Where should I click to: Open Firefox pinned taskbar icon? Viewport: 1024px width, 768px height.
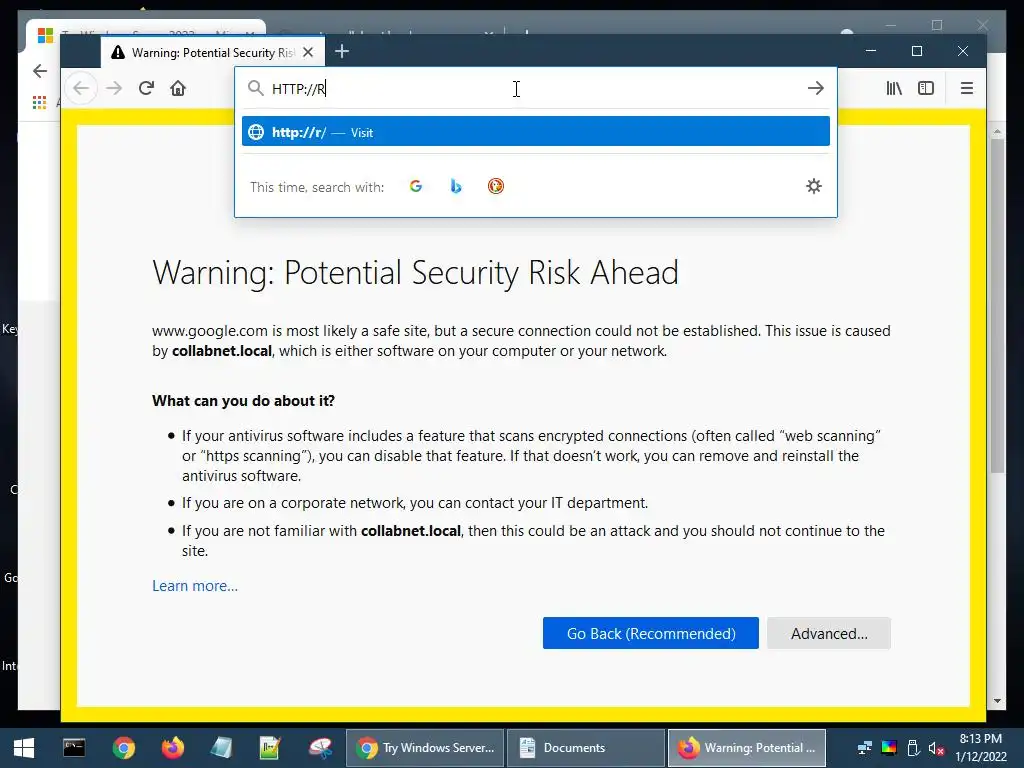pyautogui.click(x=173, y=748)
